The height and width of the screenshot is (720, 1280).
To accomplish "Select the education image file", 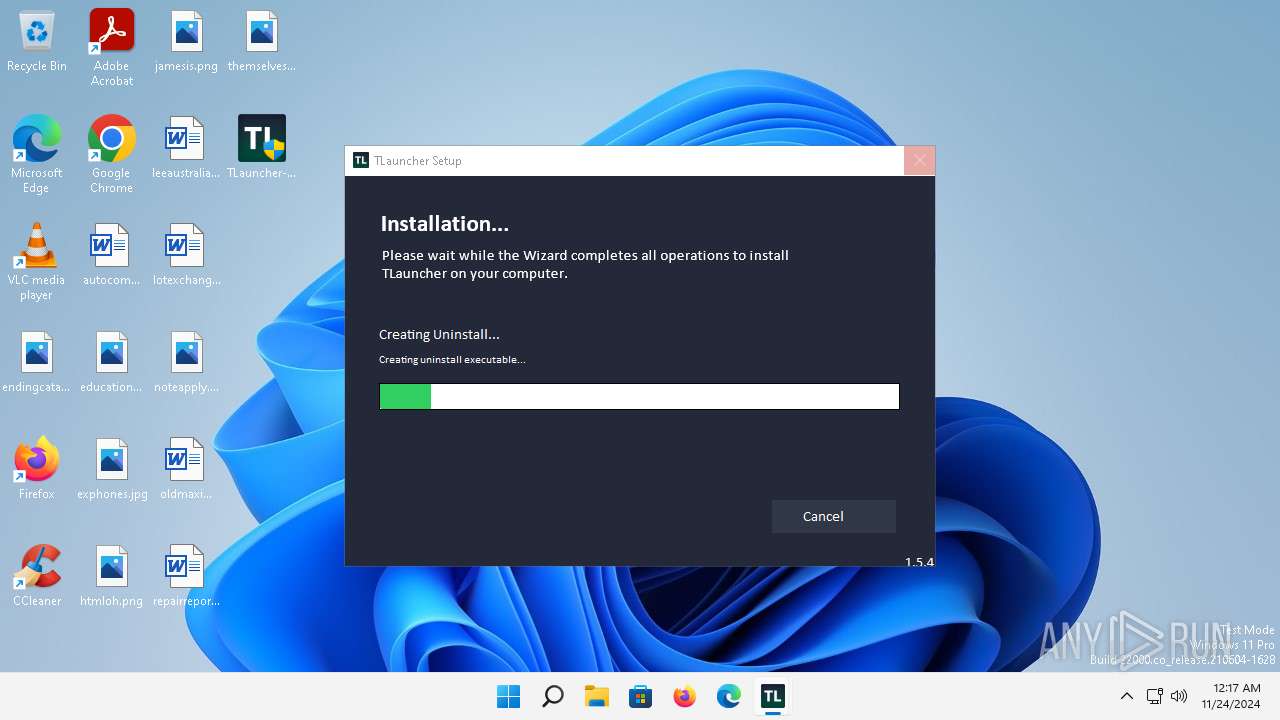I will click(112, 363).
